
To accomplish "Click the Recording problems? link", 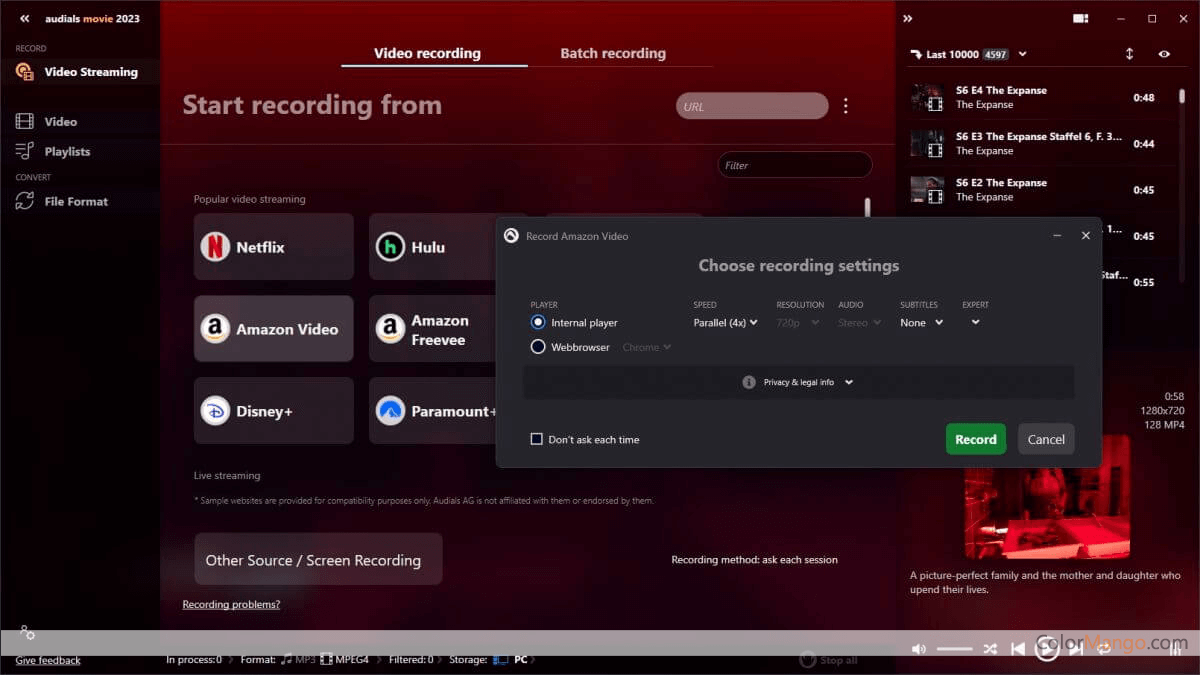I will pyautogui.click(x=231, y=604).
